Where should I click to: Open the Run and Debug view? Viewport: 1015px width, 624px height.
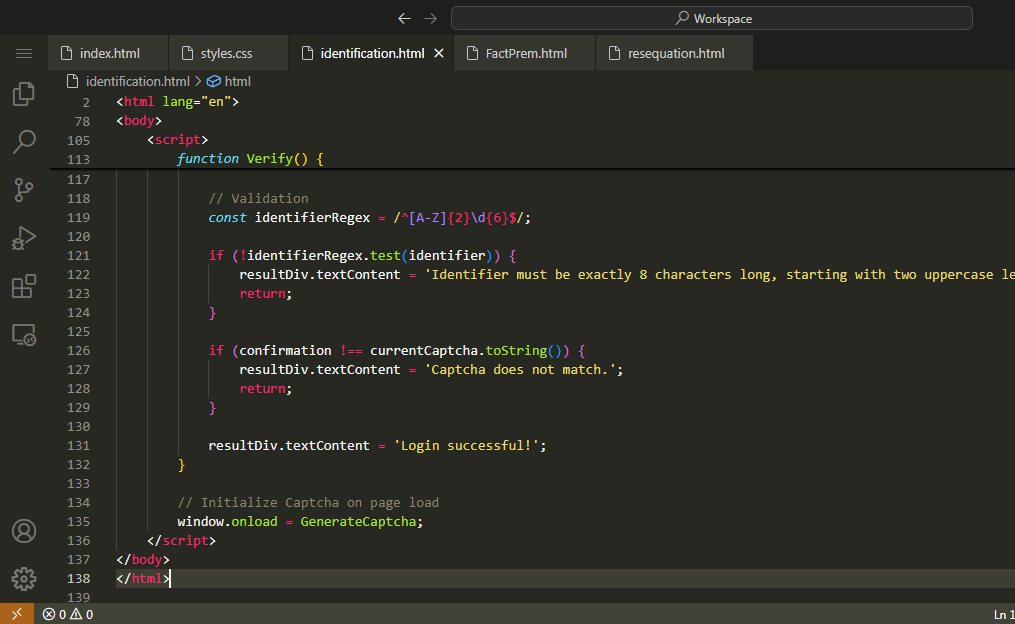(x=24, y=237)
